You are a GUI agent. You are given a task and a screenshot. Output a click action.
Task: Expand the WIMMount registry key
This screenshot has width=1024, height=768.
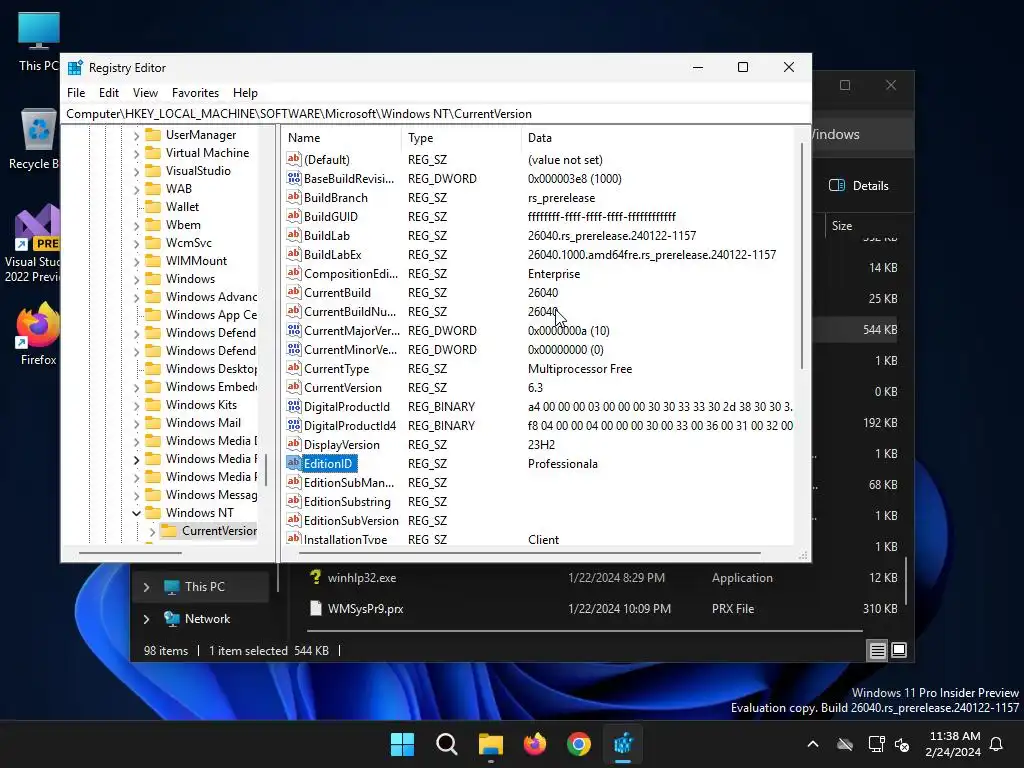coord(136,261)
